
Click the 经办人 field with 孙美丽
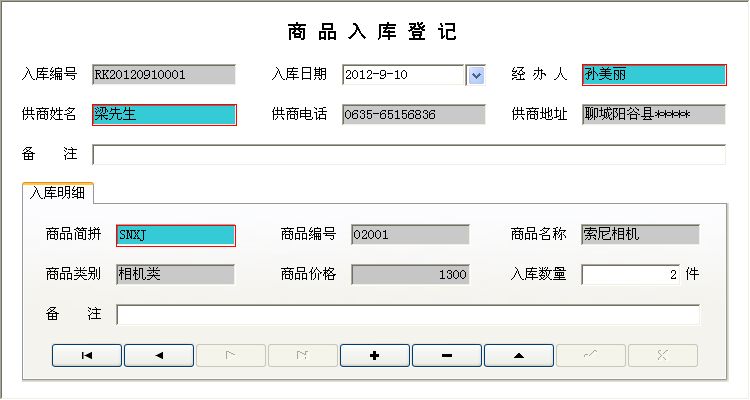click(x=654, y=75)
